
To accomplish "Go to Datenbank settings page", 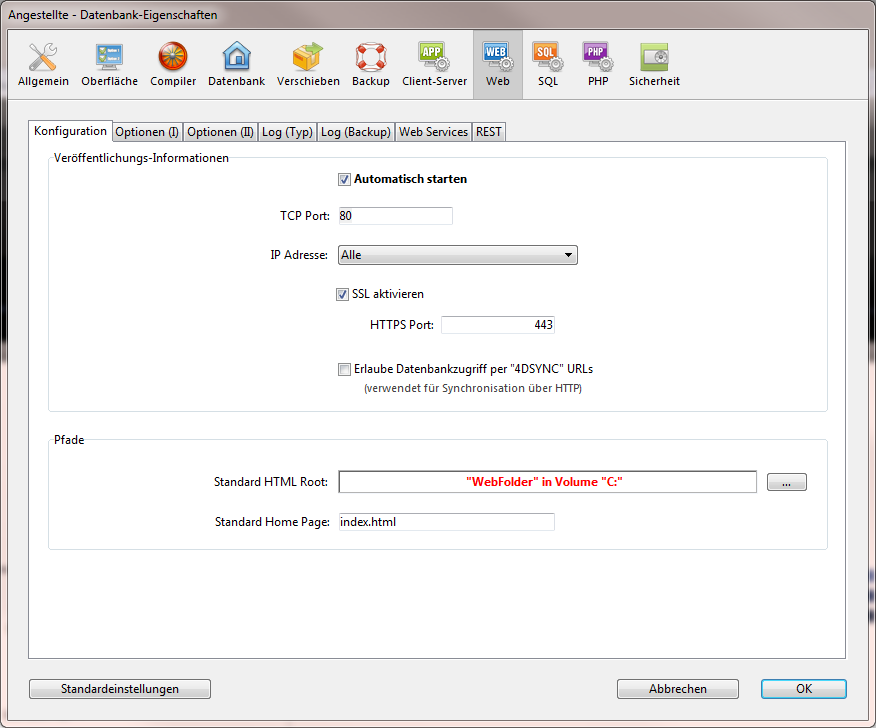I will point(236,65).
